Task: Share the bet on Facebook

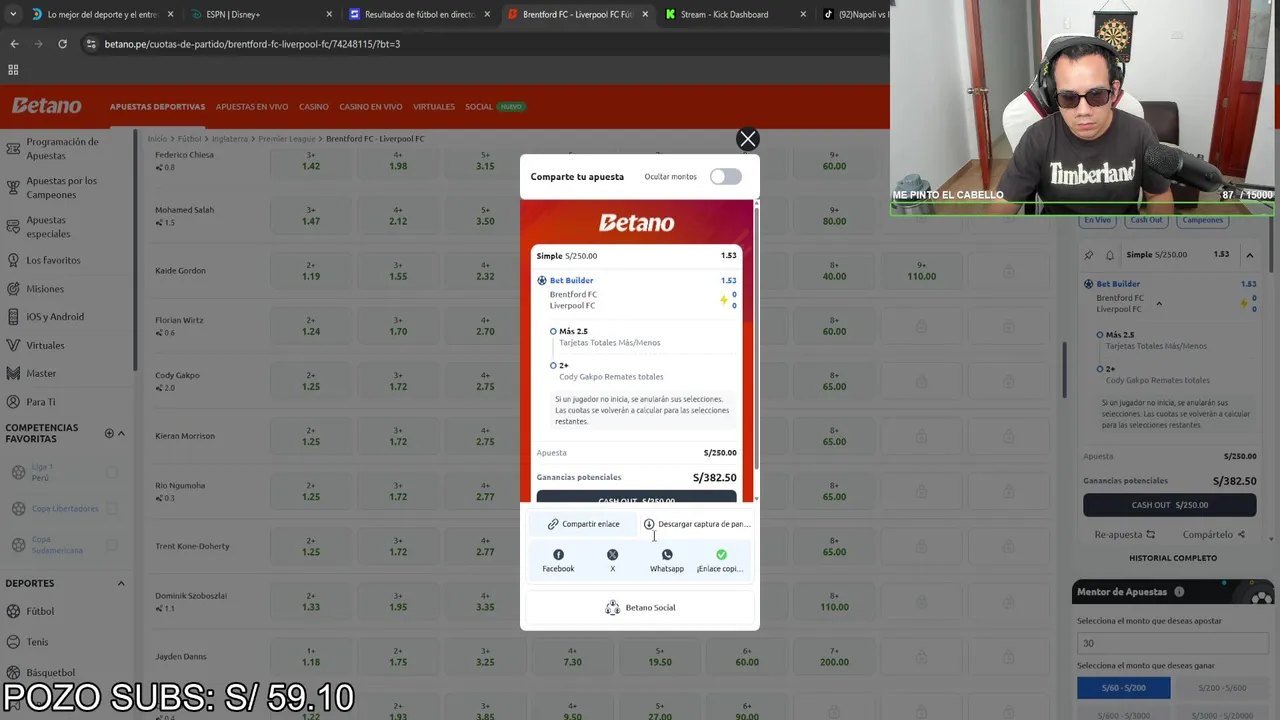Action: [558, 561]
